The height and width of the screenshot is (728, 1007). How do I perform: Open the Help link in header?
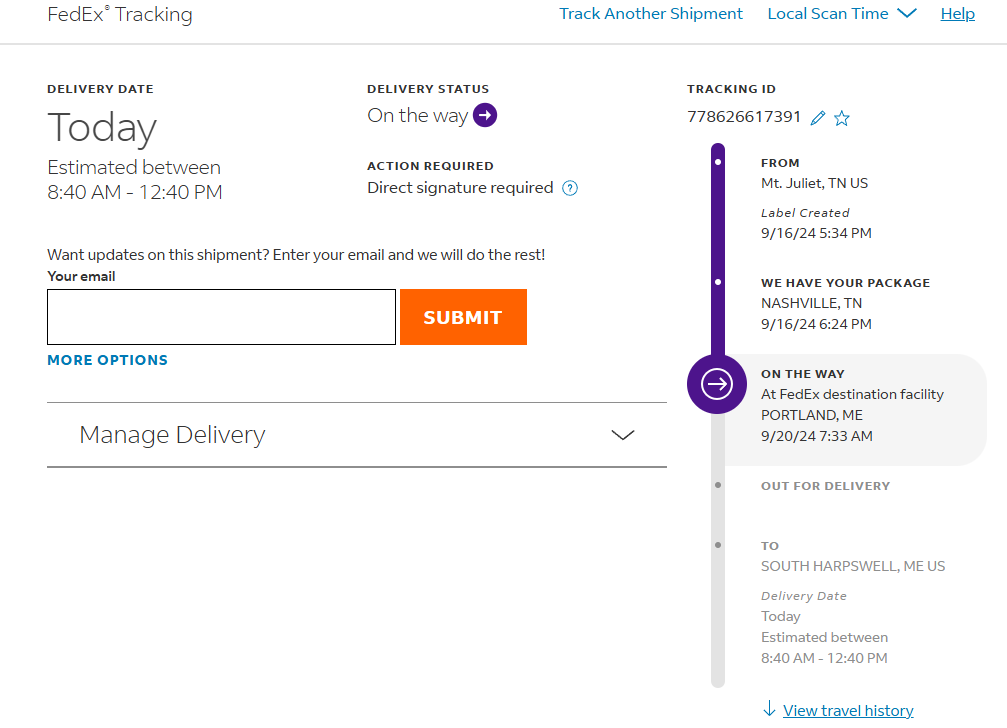[958, 14]
